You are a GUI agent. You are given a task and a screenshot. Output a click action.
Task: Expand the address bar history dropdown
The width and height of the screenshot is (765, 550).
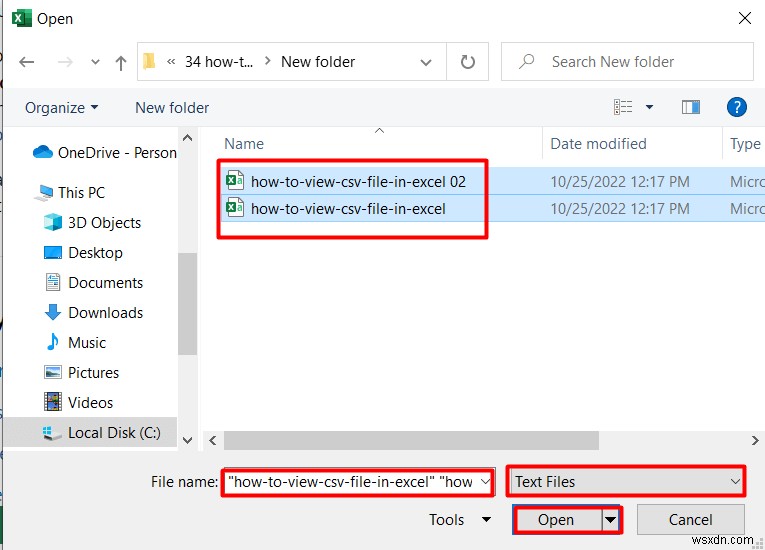pos(426,62)
